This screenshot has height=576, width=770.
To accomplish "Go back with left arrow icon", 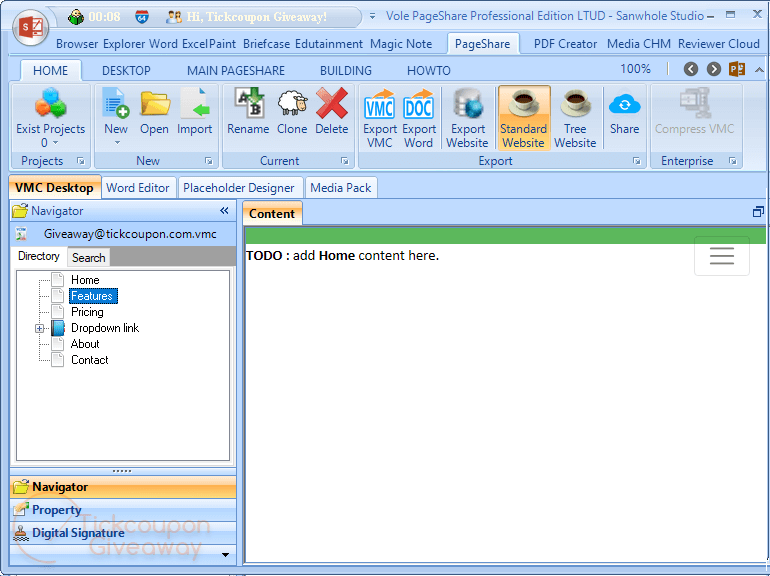I will (x=691, y=69).
